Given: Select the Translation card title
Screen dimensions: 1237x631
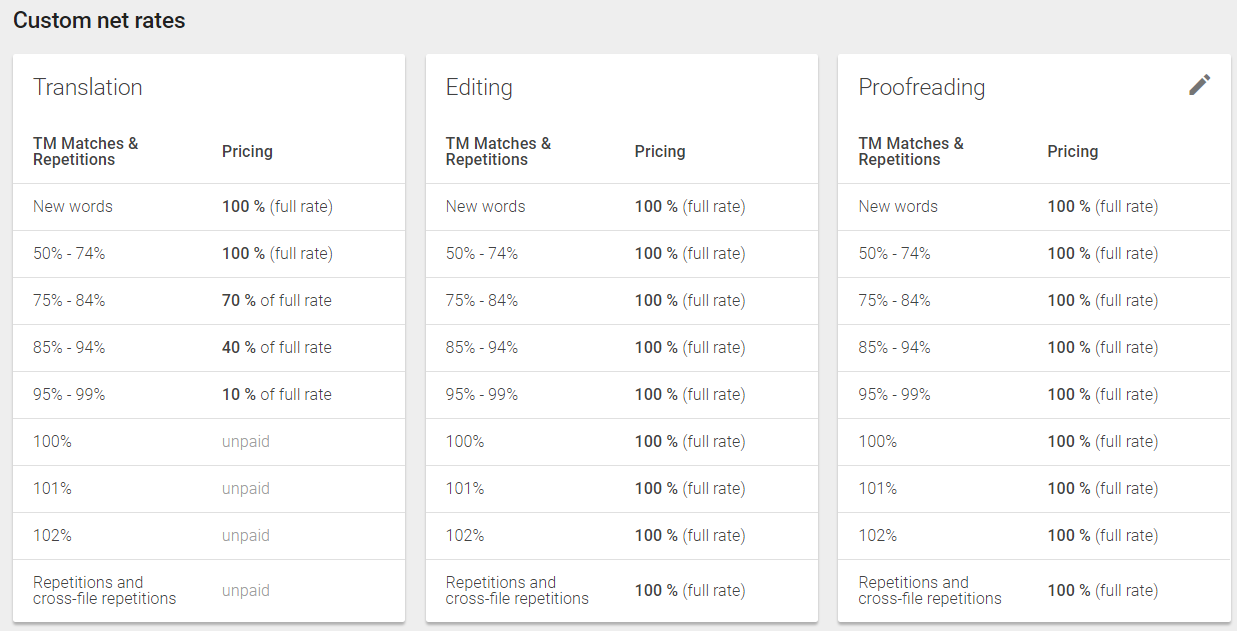Looking at the screenshot, I should pos(88,87).
